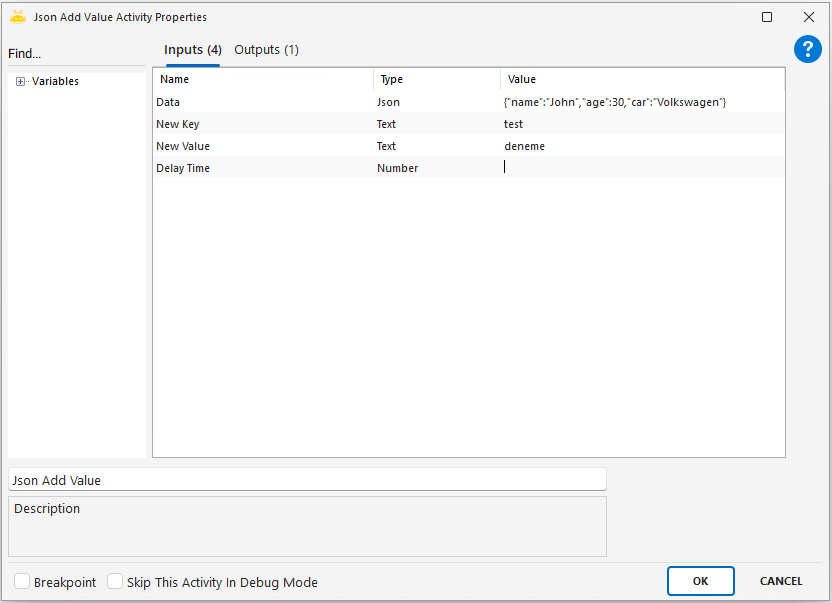Click the Find... search field
This screenshot has width=832, height=603.
point(75,54)
